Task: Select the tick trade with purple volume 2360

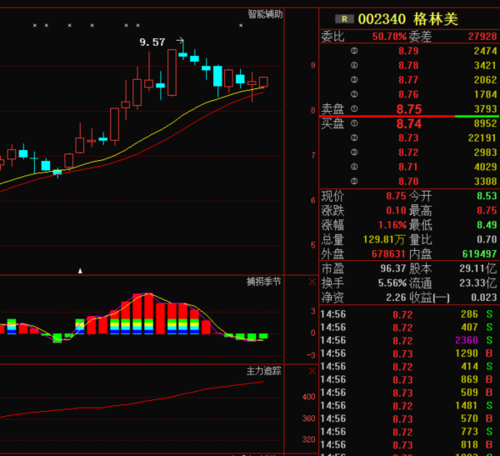Action: coord(409,340)
